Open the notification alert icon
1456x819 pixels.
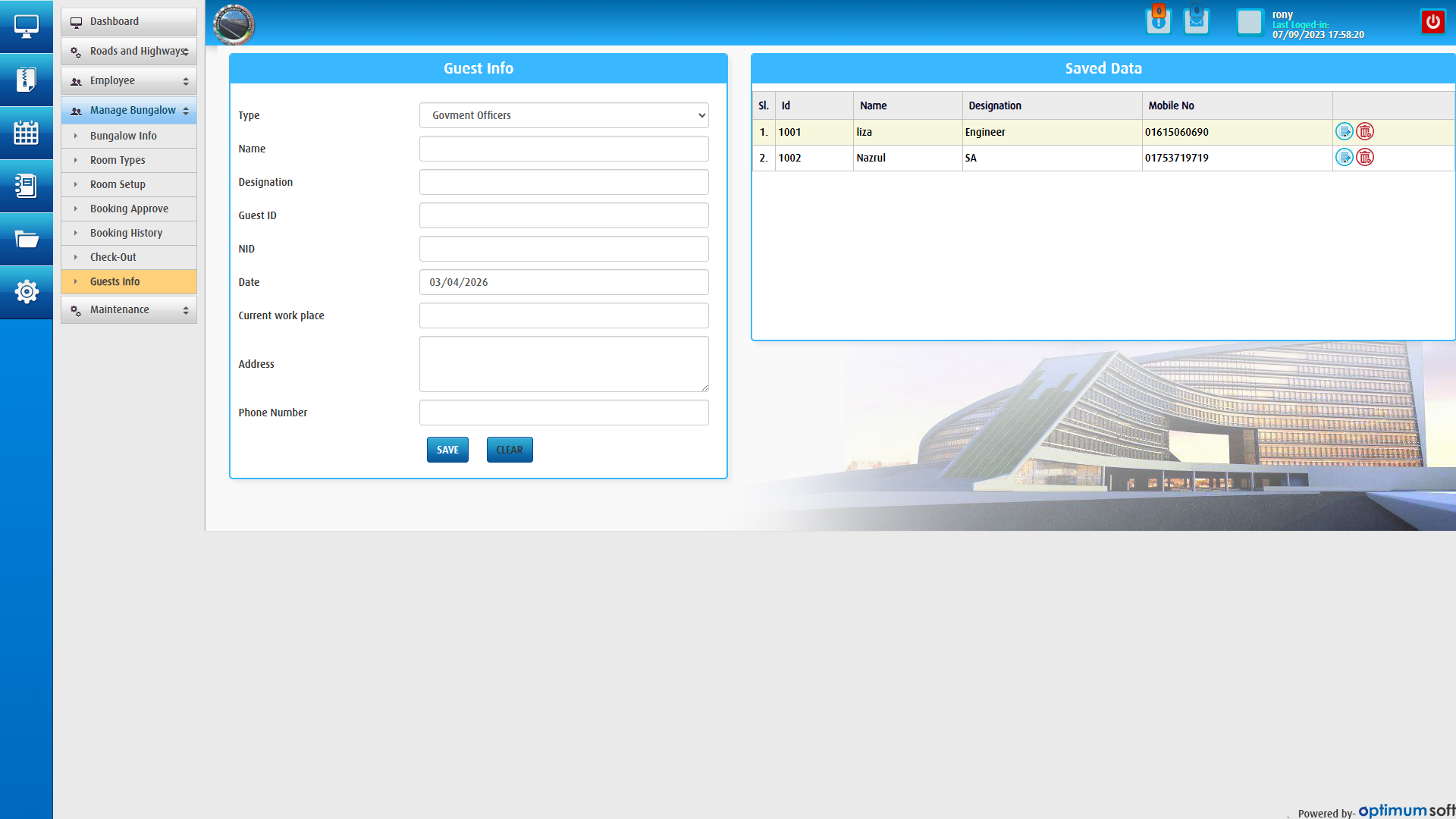[x=1158, y=22]
